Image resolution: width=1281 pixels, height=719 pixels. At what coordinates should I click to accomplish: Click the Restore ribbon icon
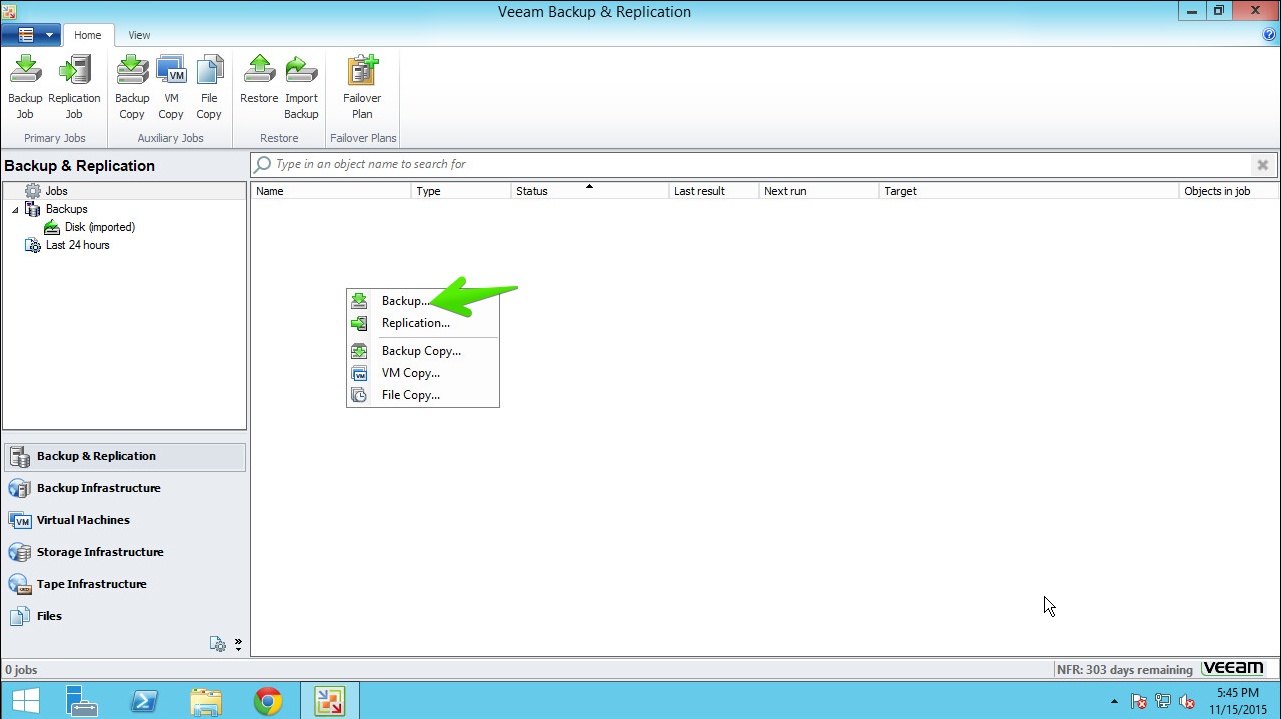pos(259,80)
